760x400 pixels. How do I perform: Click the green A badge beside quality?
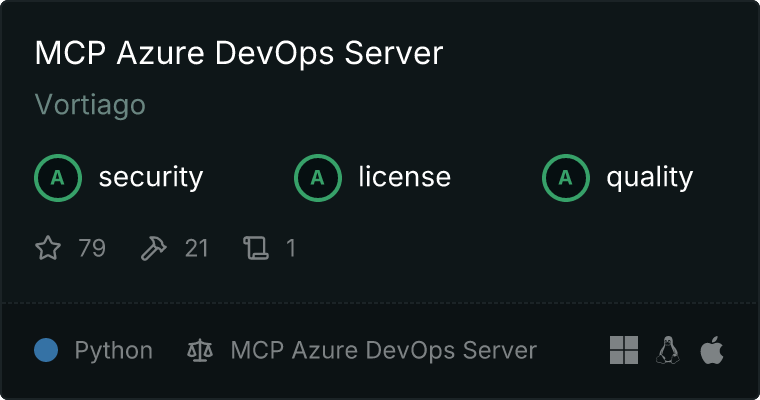pyautogui.click(x=566, y=178)
